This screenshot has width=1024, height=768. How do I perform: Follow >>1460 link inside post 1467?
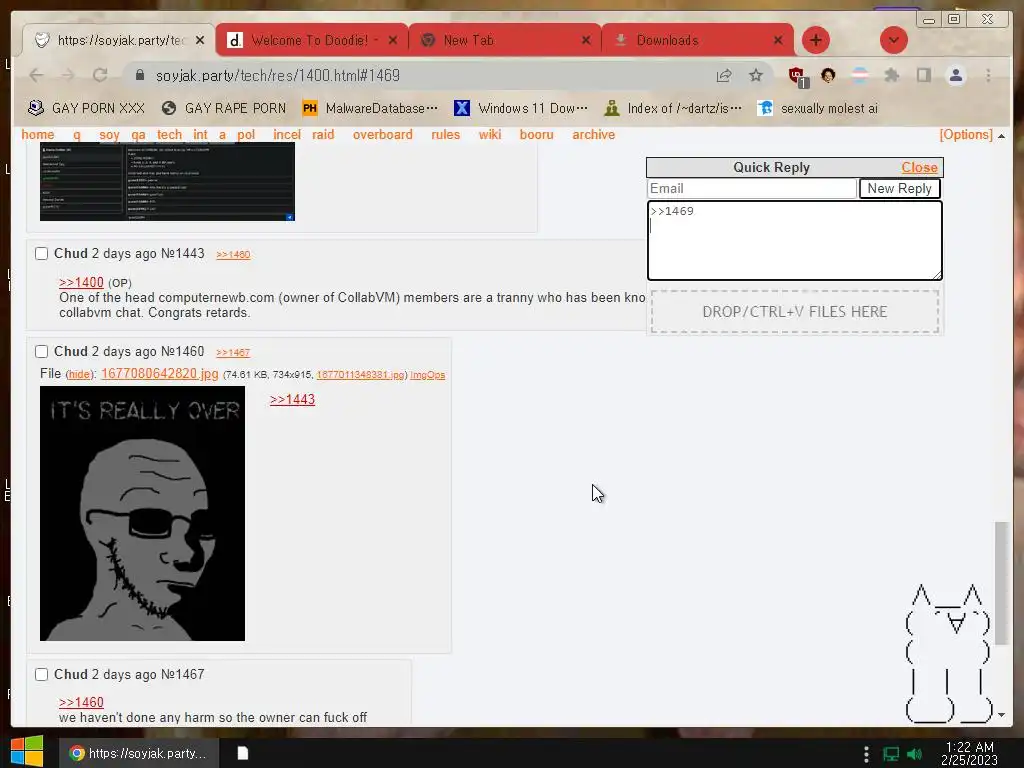[81, 702]
